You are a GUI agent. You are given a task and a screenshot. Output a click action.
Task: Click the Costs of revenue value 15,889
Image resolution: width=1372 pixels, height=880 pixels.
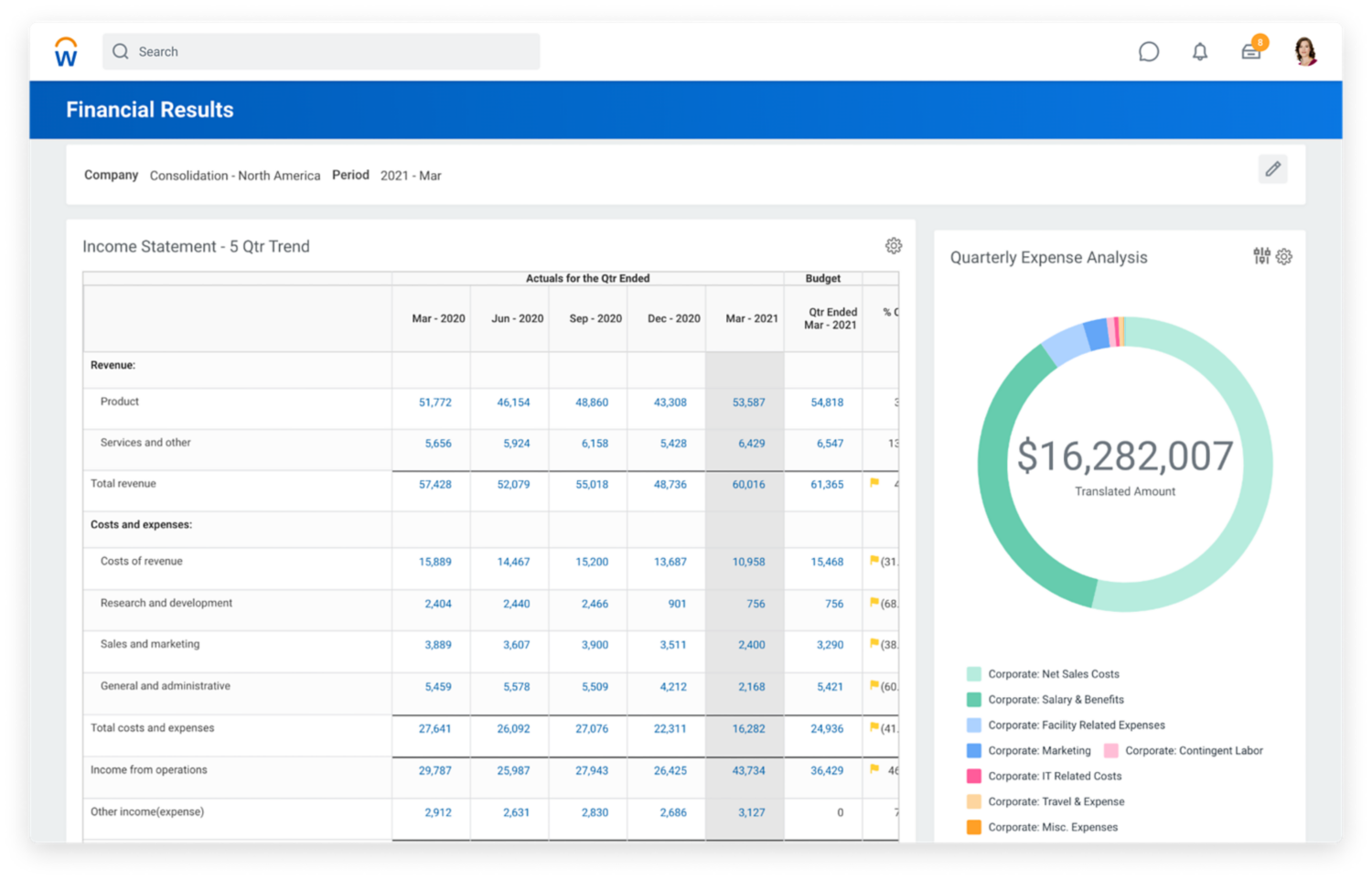tap(434, 563)
